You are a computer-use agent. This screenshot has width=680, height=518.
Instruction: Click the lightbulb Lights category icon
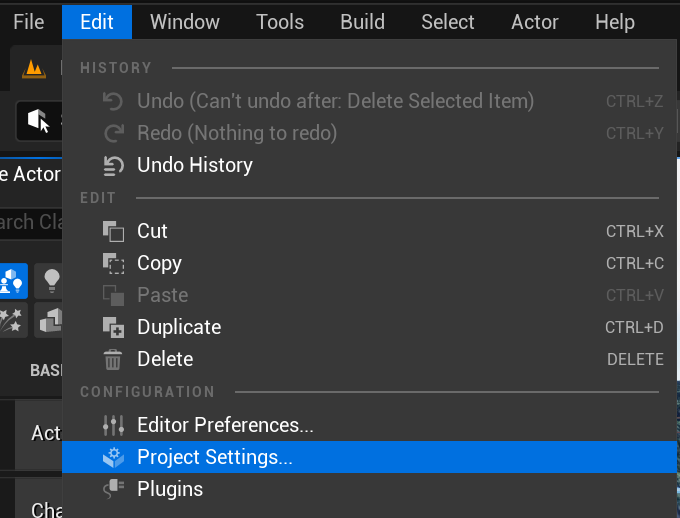[x=51, y=281]
